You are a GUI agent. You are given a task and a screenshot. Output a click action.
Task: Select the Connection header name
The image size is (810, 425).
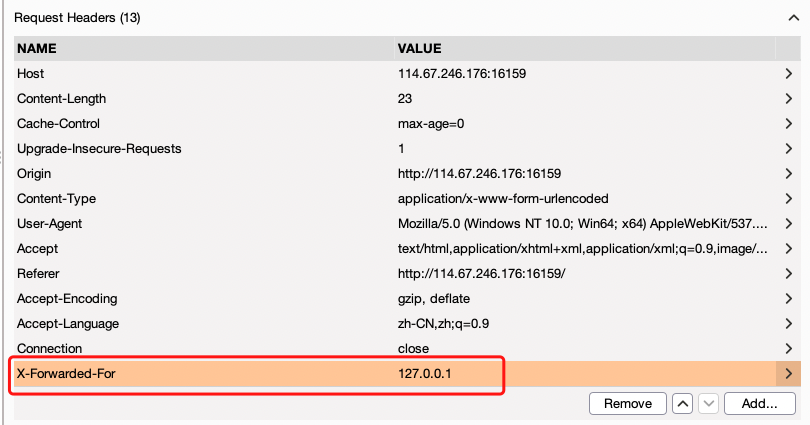[50, 349]
